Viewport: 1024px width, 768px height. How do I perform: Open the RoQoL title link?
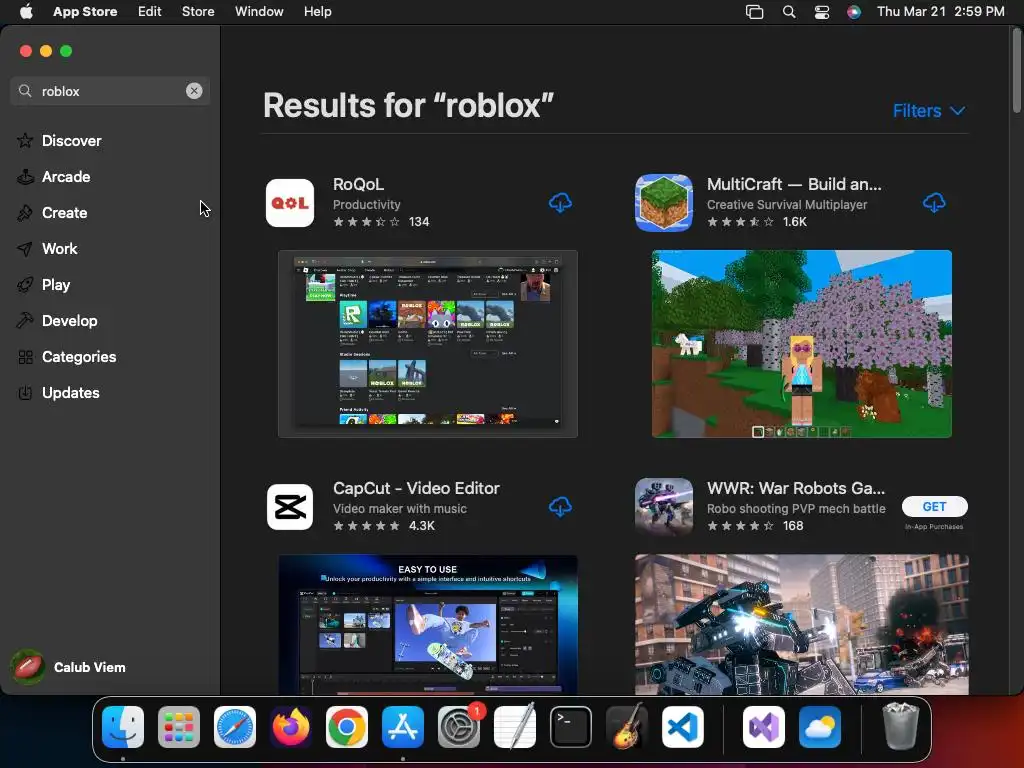[358, 184]
